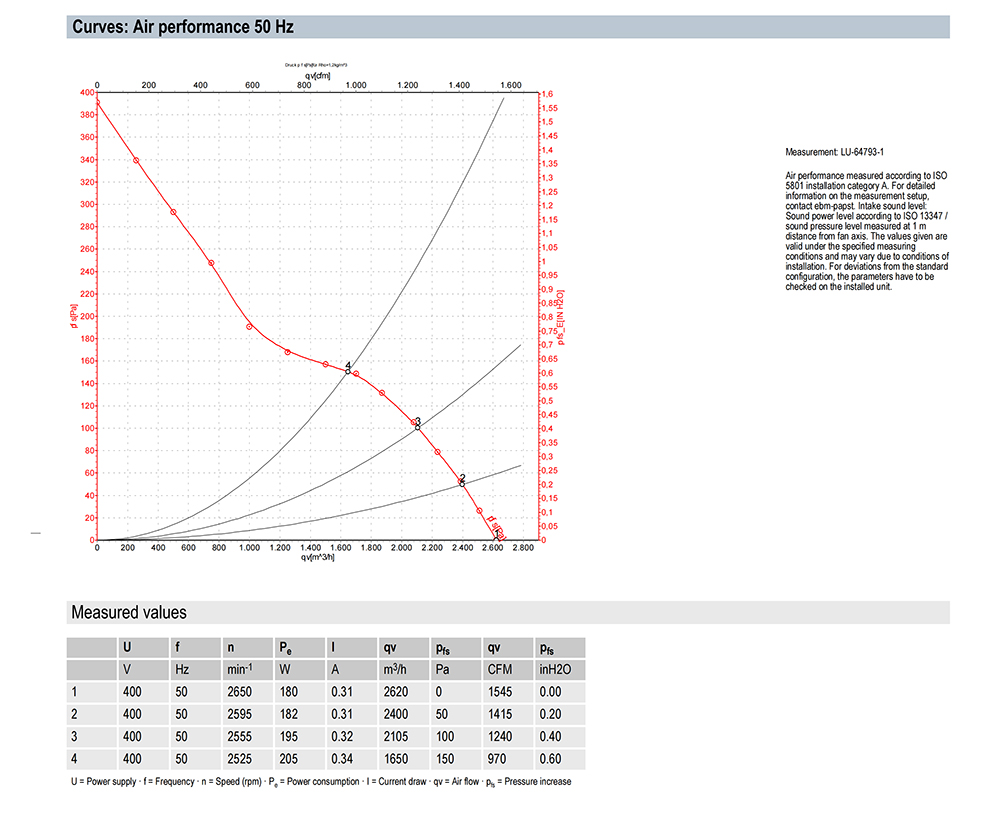Click operating point 2 marker on the curve

click(462, 483)
